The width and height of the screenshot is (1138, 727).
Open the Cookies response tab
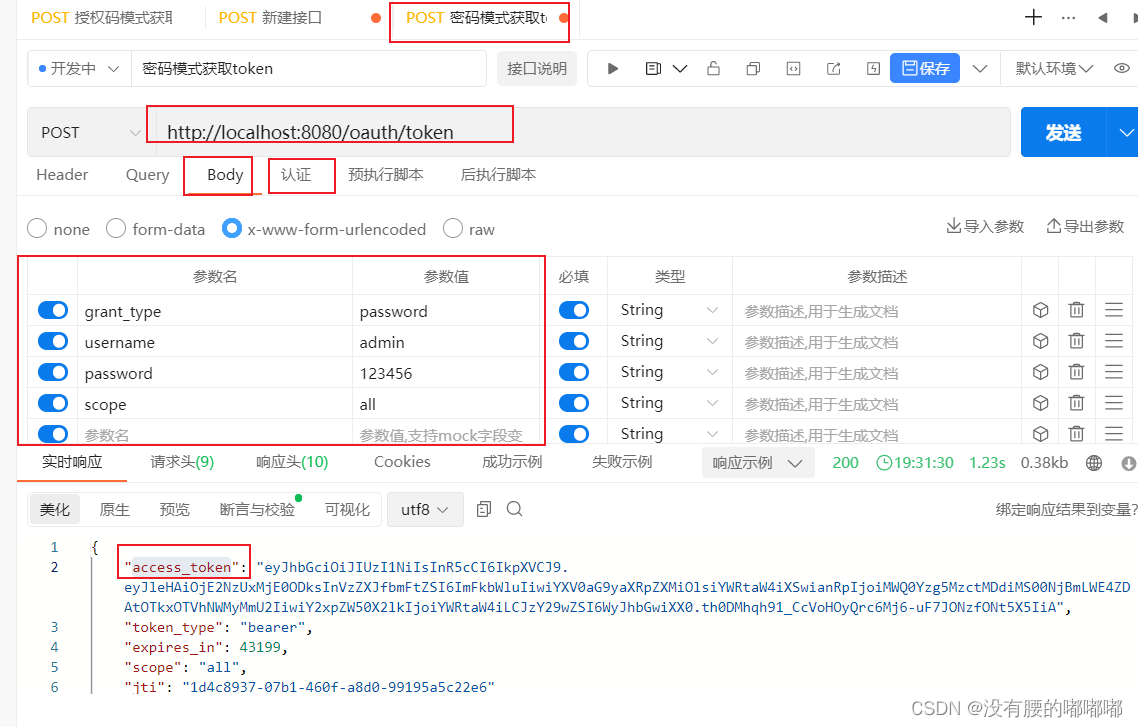[402, 462]
